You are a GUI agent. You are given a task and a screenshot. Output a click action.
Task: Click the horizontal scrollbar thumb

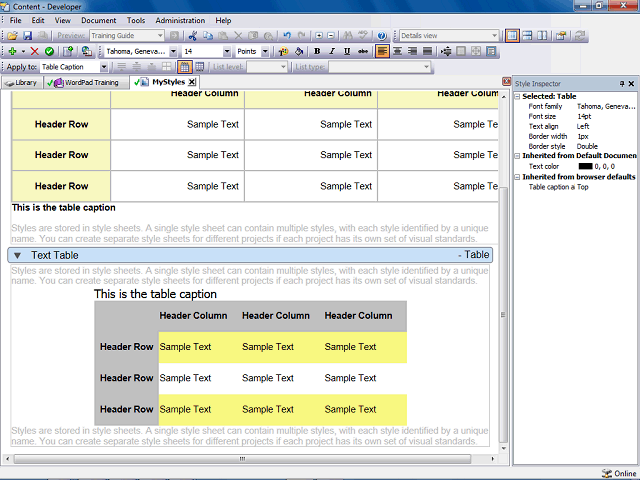[242, 459]
